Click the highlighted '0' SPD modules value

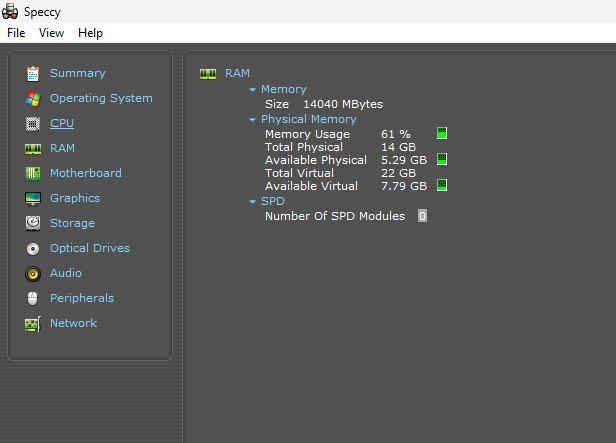tap(422, 216)
